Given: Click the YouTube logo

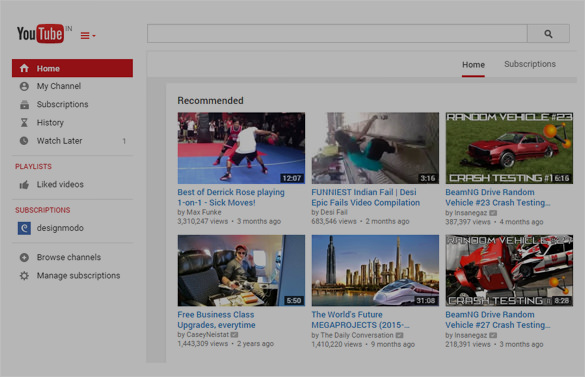Looking at the screenshot, I should coord(40,34).
